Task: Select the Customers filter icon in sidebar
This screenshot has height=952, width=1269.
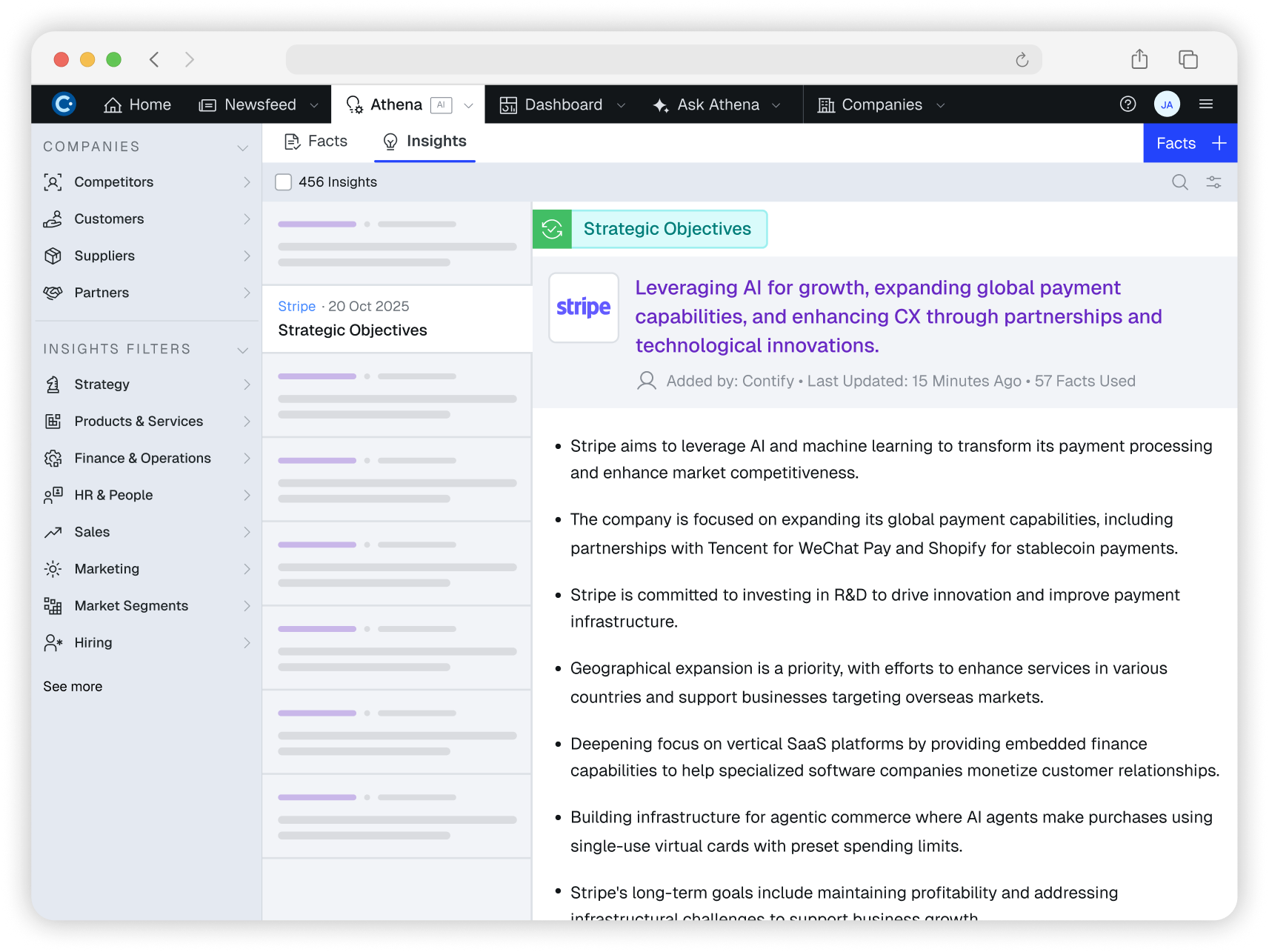Action: pos(53,219)
